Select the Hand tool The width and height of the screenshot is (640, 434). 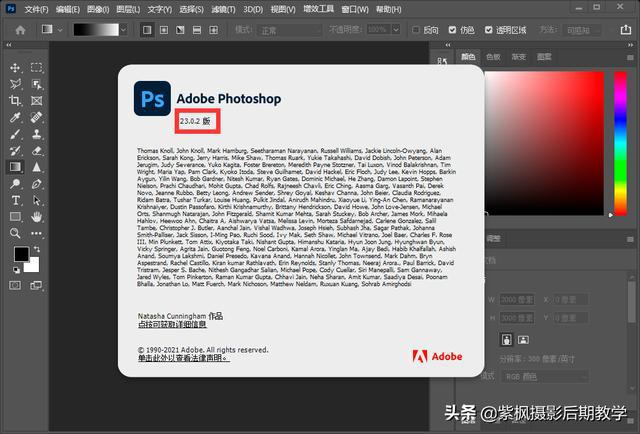click(x=36, y=217)
